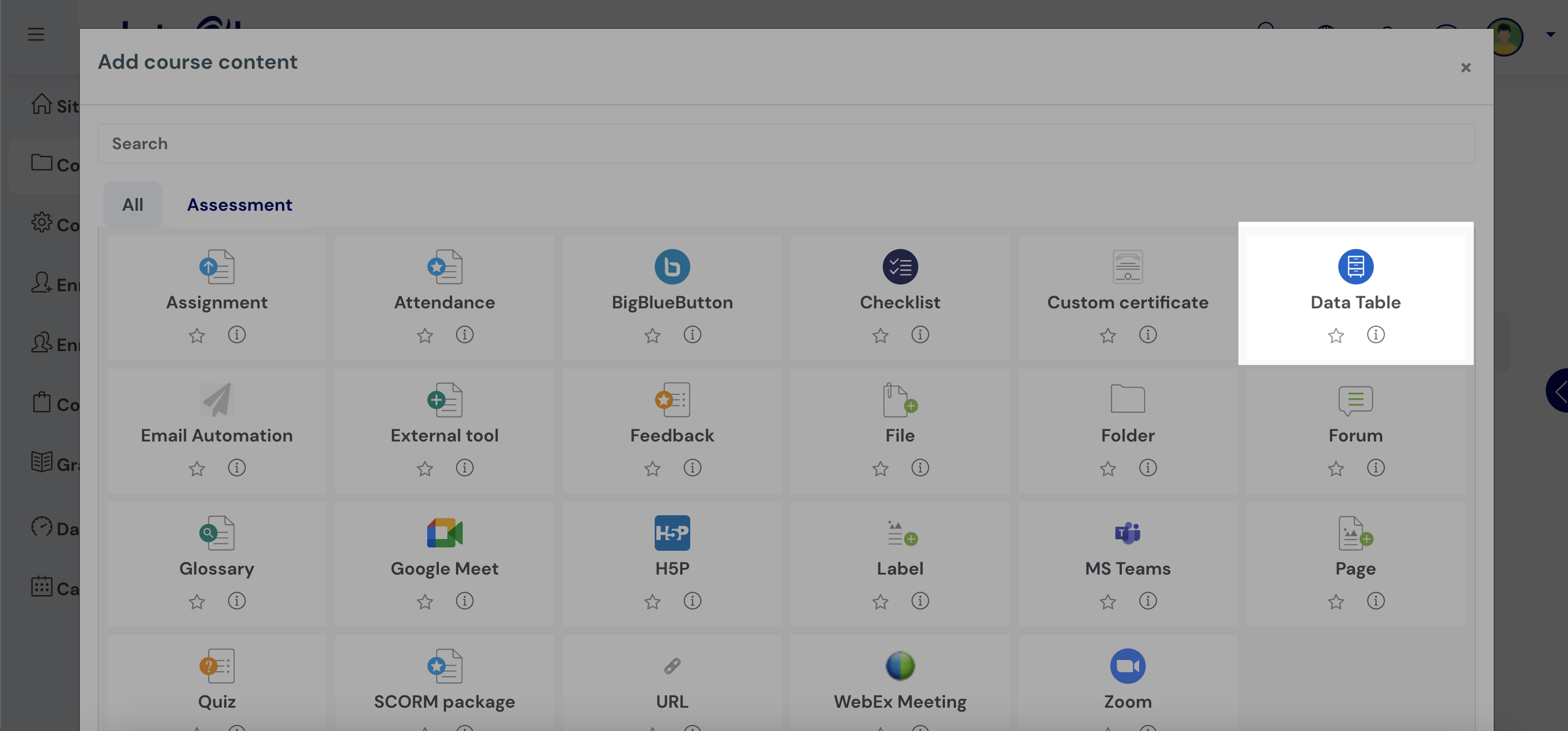Click the Email Automation label
This screenshot has height=731, width=1568.
click(217, 436)
